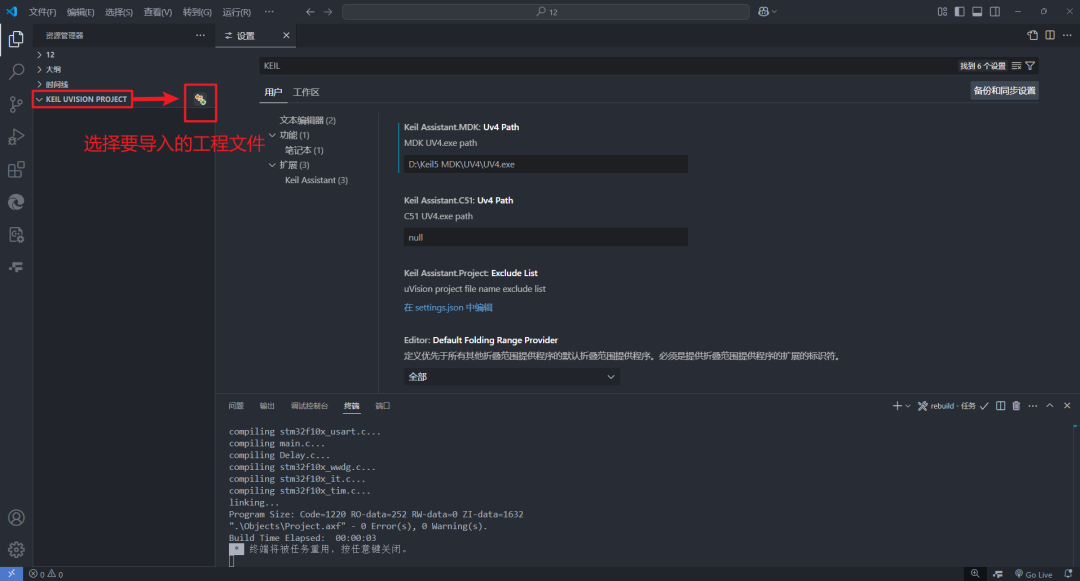Split the editor to the right

click(1050, 35)
